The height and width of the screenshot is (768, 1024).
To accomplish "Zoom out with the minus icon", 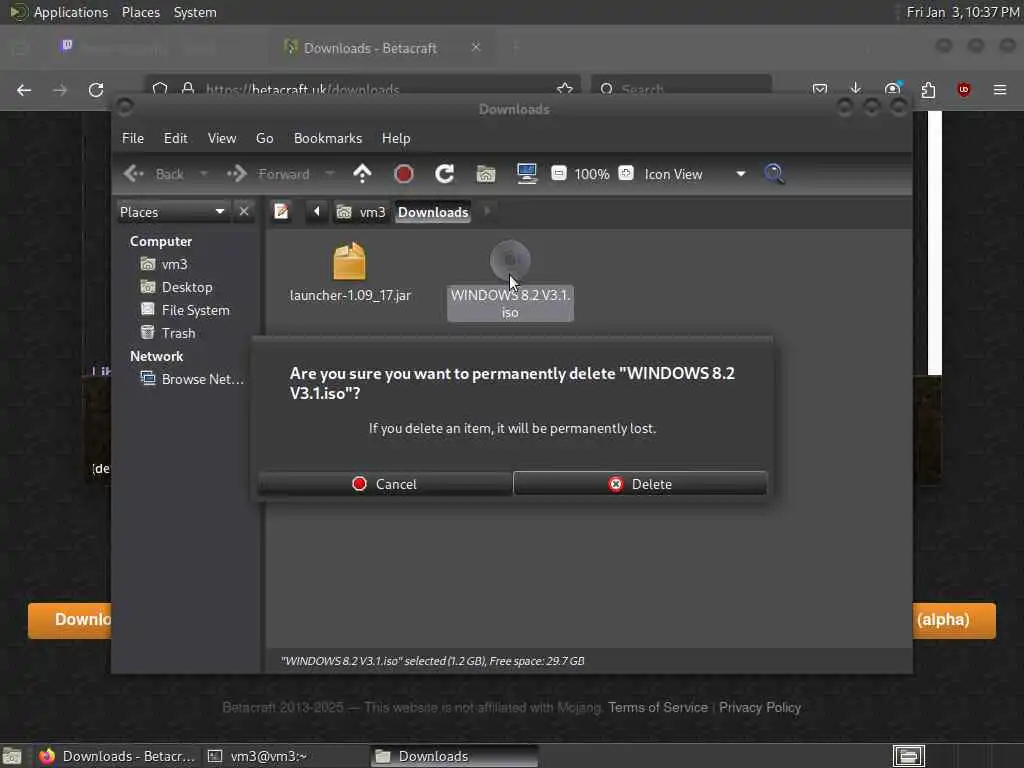I will click(x=558, y=173).
